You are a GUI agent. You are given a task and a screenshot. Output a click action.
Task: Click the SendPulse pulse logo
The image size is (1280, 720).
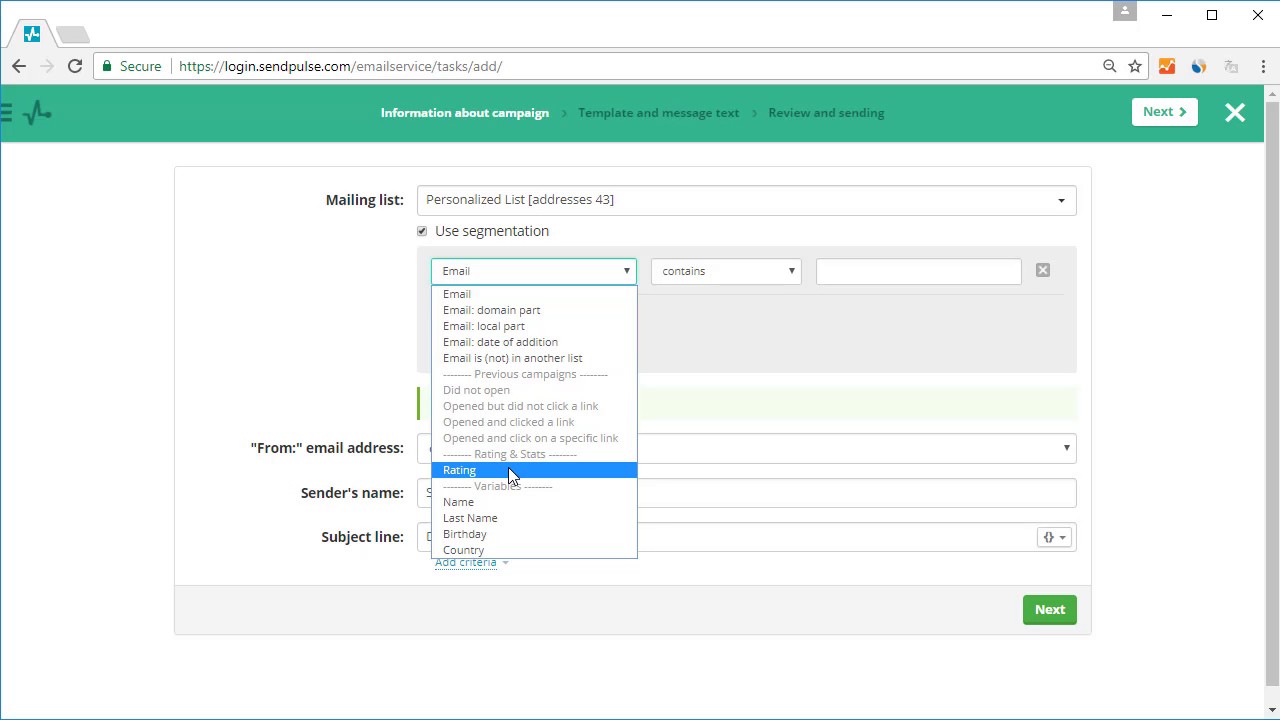point(37,113)
